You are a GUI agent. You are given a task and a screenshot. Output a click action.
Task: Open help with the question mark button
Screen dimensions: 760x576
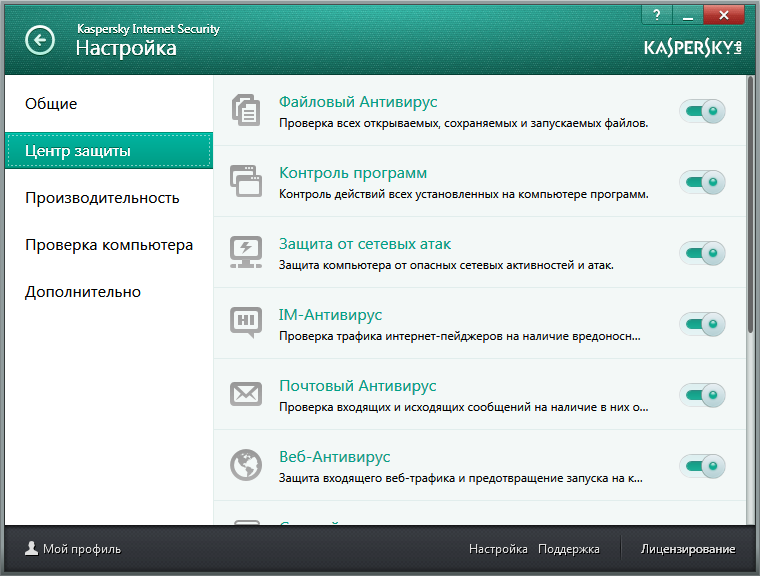pos(657,15)
